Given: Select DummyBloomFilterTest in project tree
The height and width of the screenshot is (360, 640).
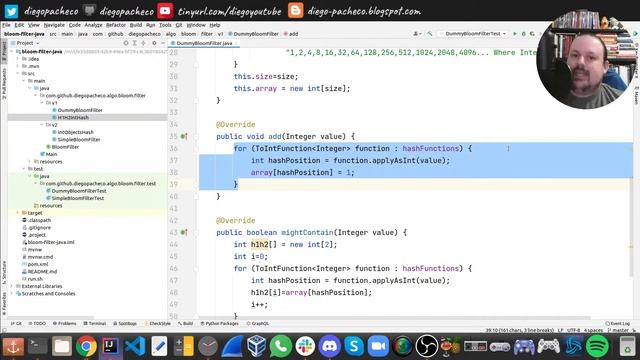Looking at the screenshot, I should coord(78,191).
